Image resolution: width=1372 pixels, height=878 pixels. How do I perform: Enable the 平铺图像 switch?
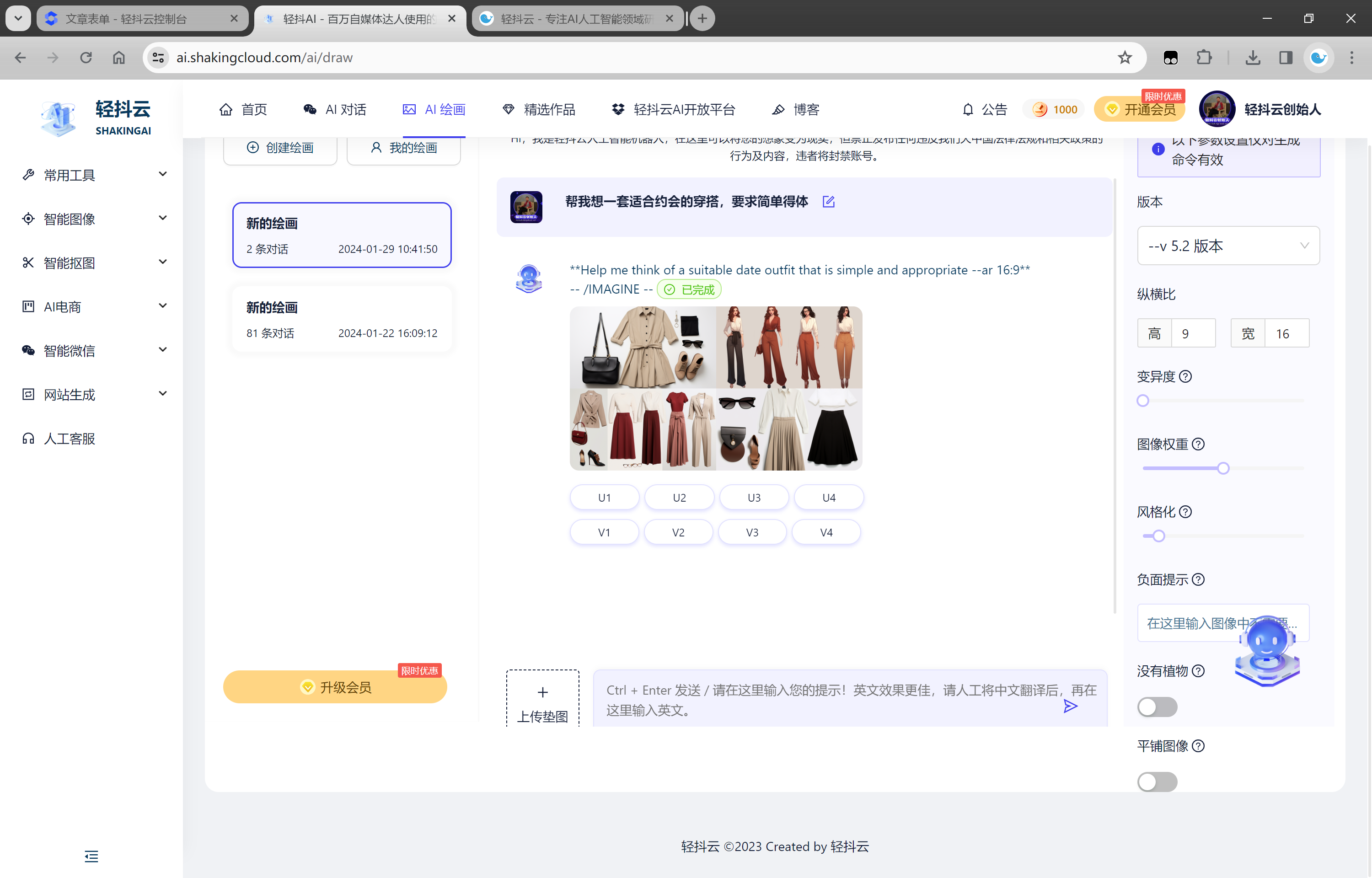click(x=1157, y=782)
